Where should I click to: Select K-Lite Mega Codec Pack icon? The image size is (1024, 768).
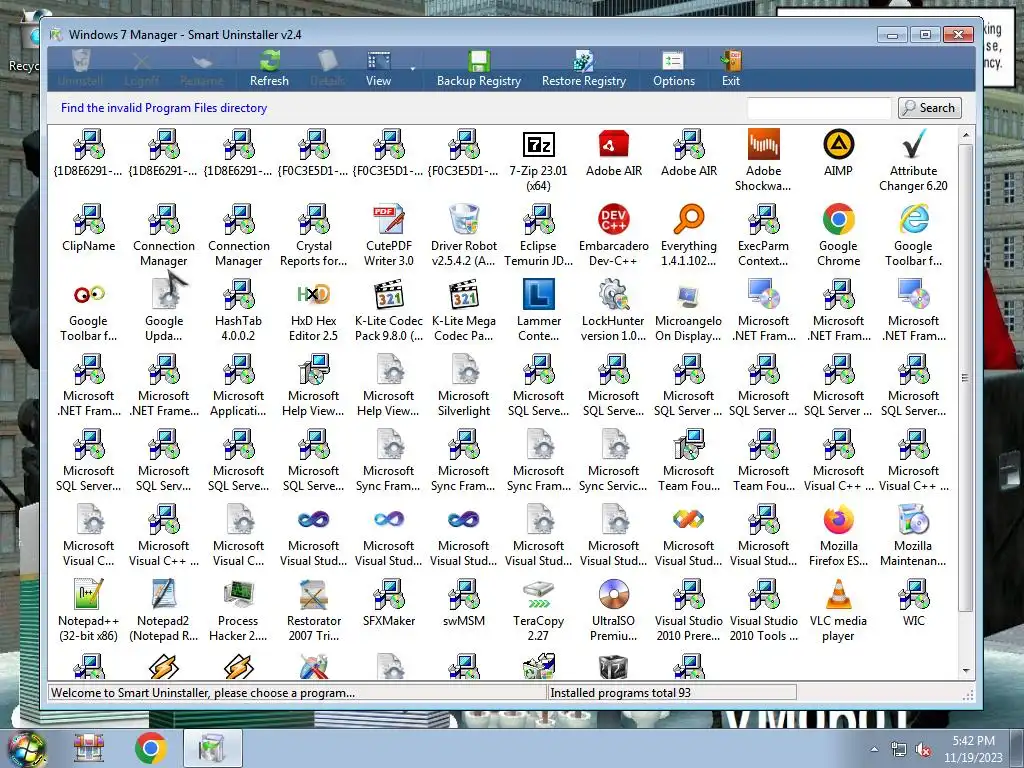pyautogui.click(x=464, y=310)
